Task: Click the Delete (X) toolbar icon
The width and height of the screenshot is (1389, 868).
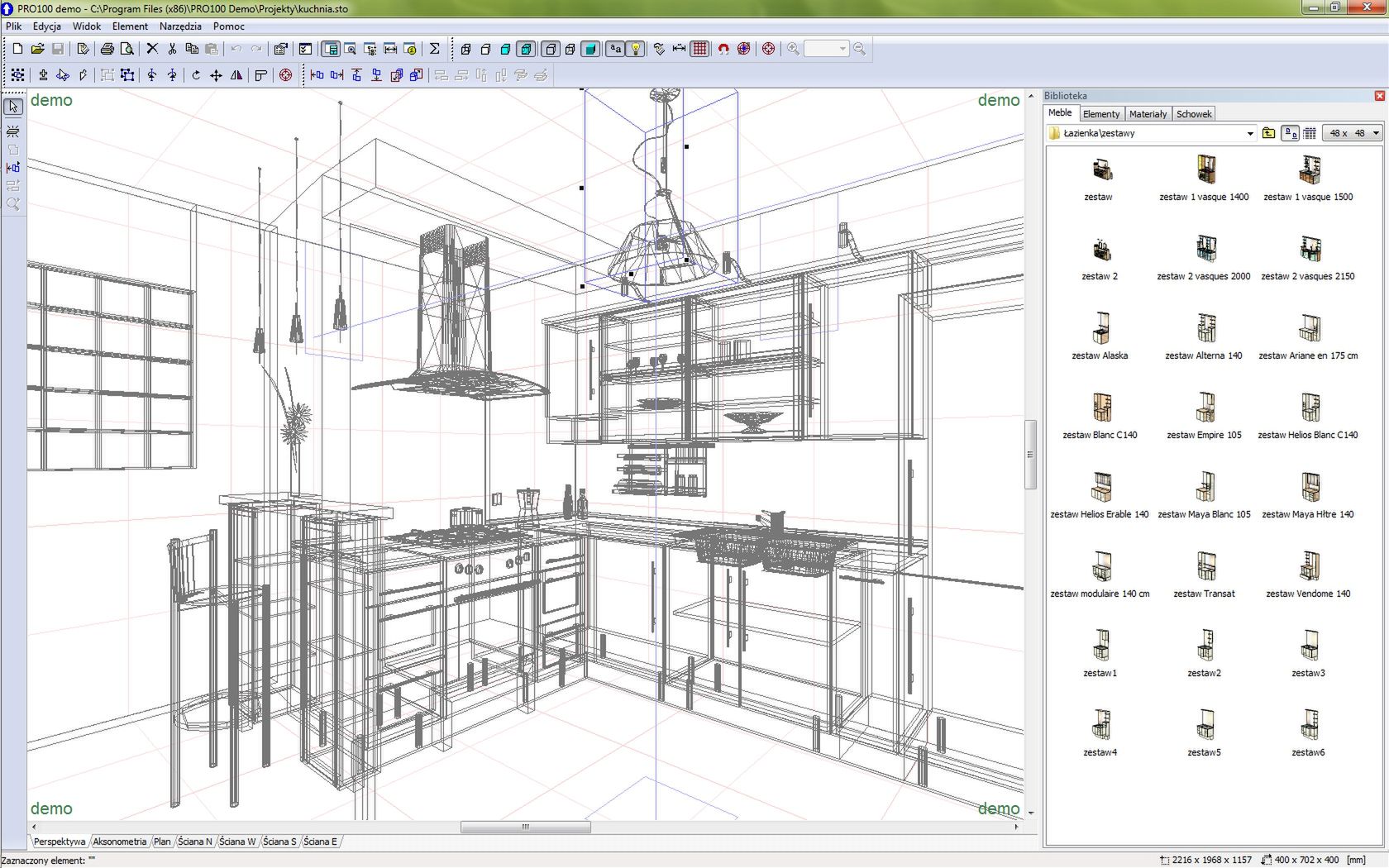Action: click(x=152, y=49)
